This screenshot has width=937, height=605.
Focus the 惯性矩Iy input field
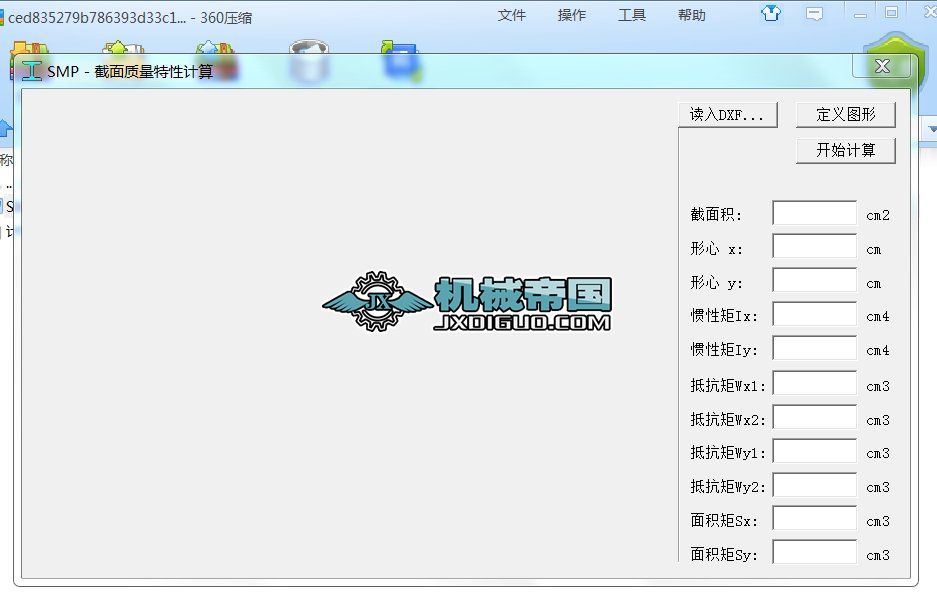click(x=814, y=350)
